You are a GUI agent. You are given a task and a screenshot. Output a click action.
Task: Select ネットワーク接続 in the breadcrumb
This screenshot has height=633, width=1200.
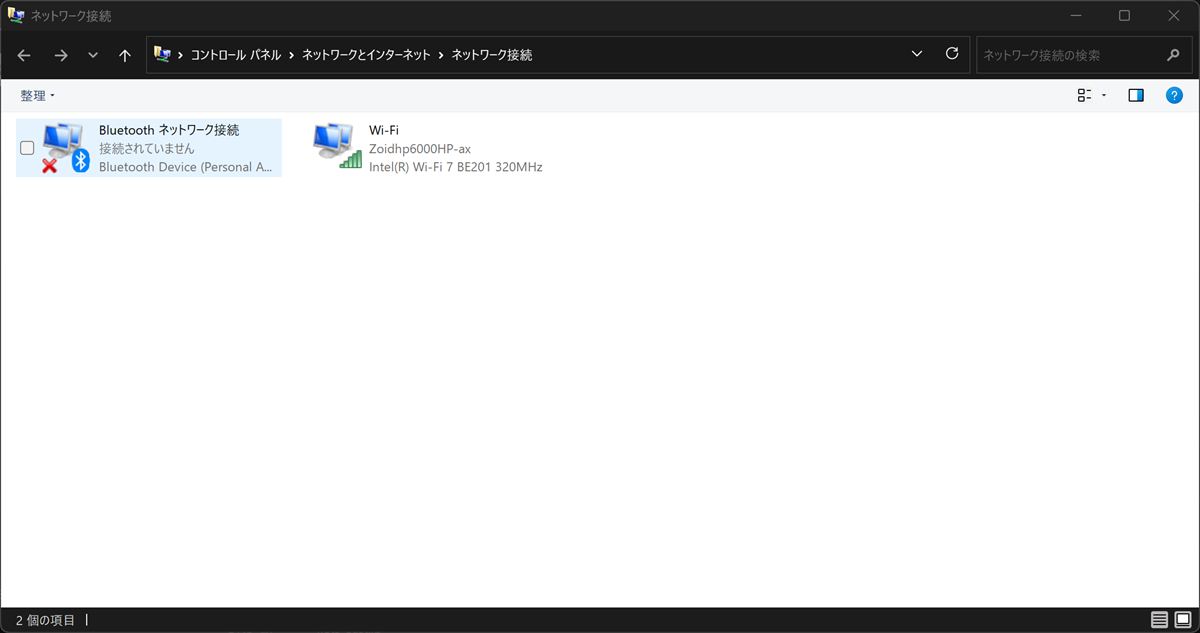[x=492, y=55]
